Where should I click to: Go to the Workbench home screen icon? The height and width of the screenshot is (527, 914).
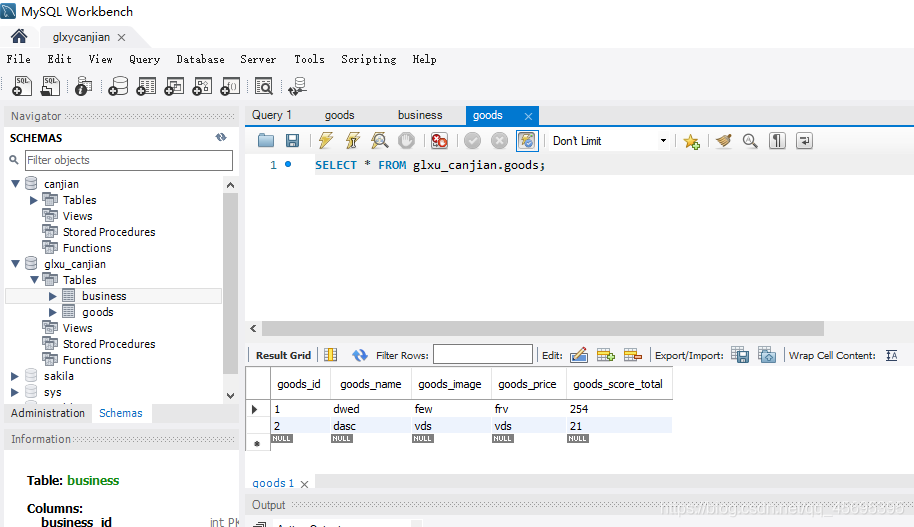point(19,37)
